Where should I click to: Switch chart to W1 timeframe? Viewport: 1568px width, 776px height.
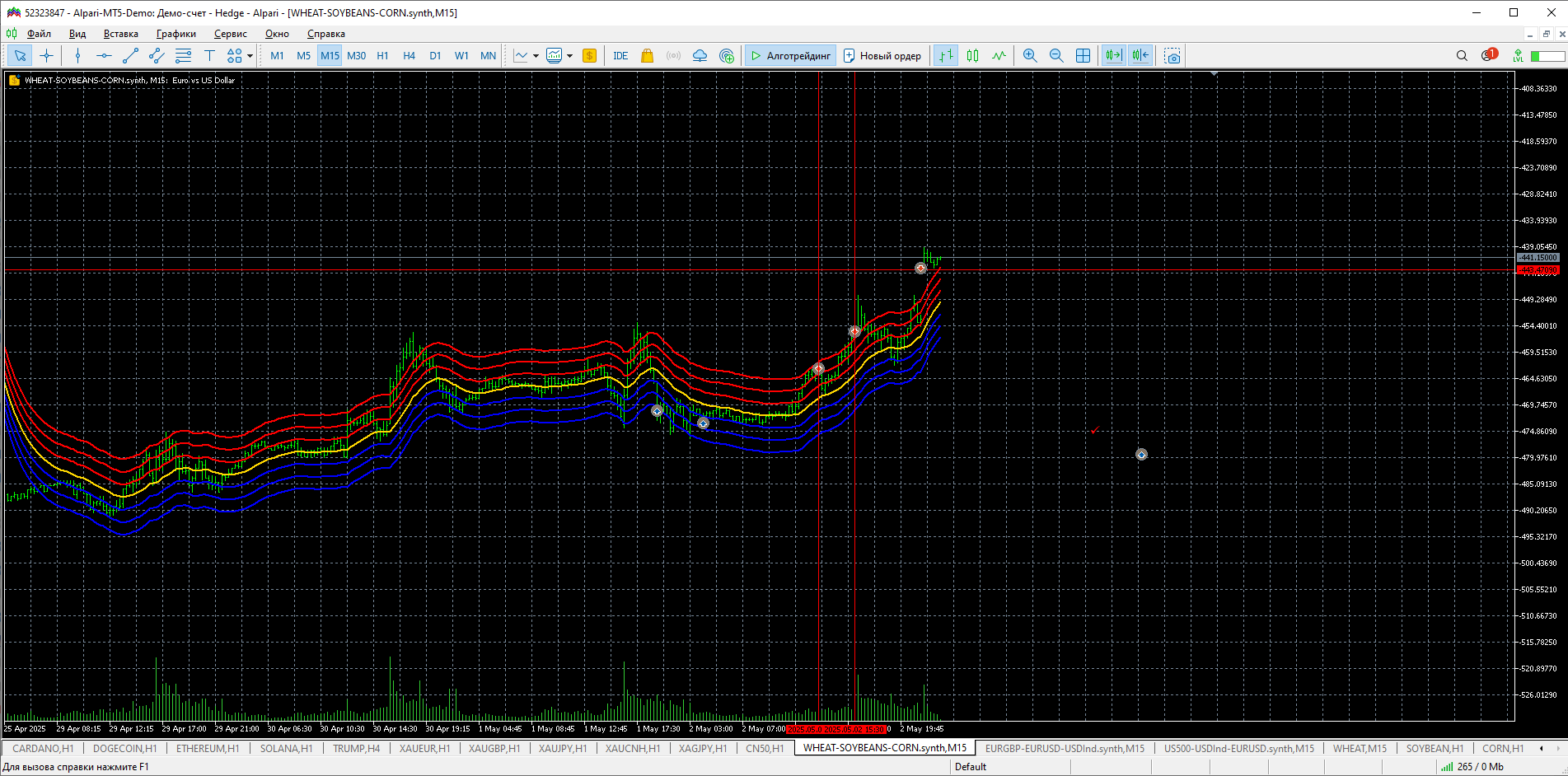(461, 56)
